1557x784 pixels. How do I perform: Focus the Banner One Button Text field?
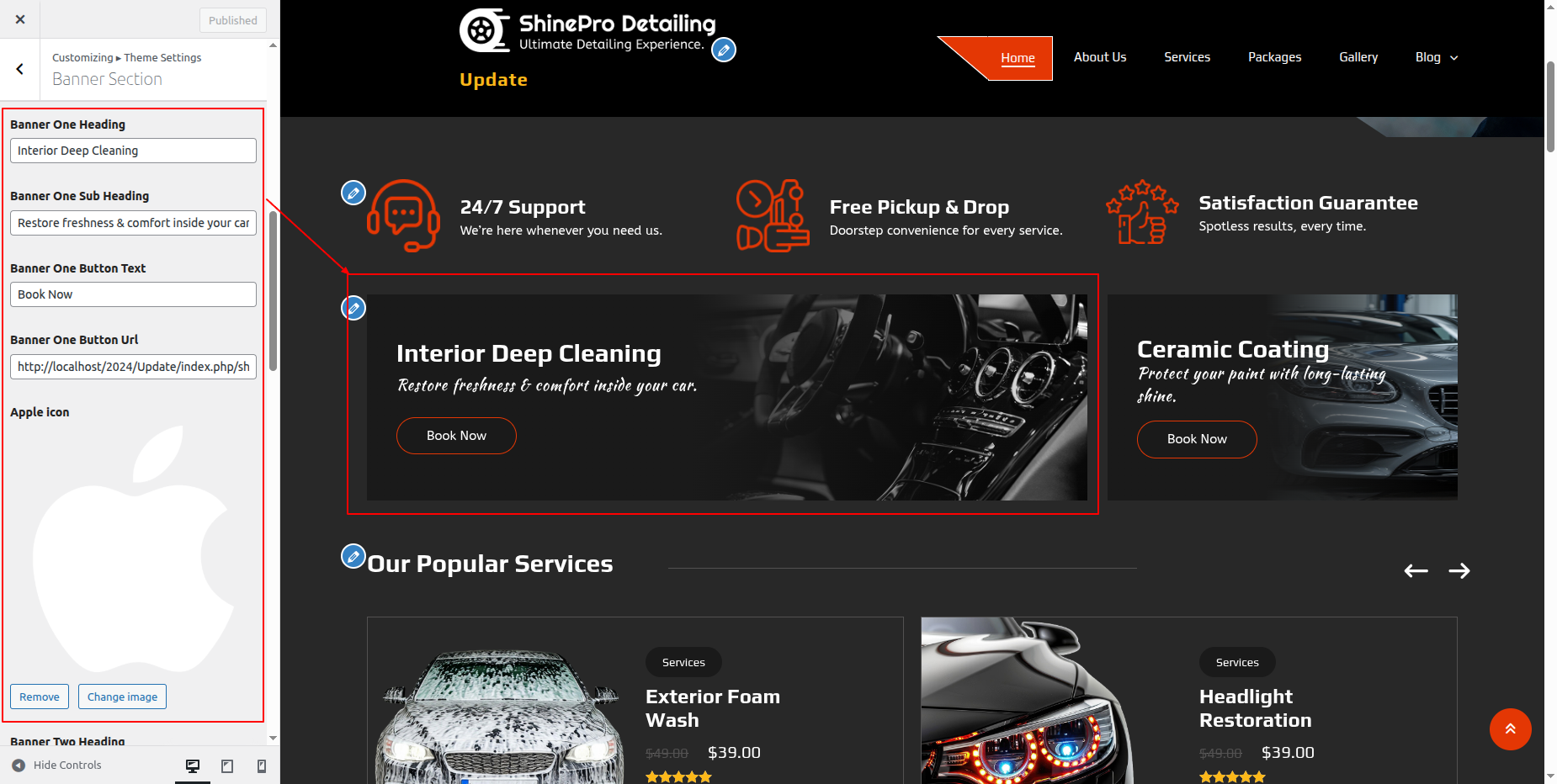[133, 294]
